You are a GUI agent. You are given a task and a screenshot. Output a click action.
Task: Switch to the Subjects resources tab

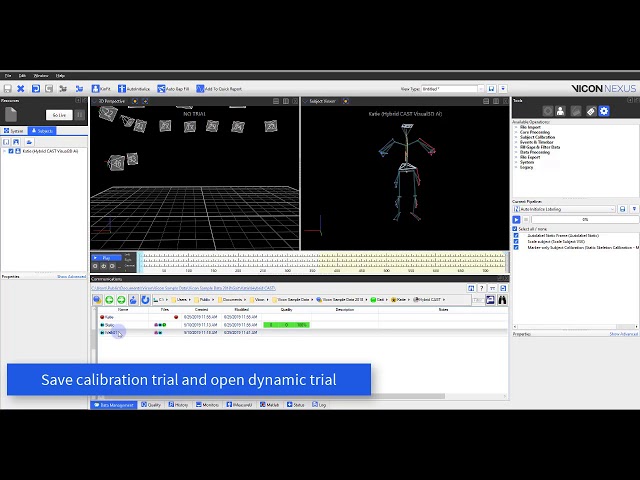(42, 131)
